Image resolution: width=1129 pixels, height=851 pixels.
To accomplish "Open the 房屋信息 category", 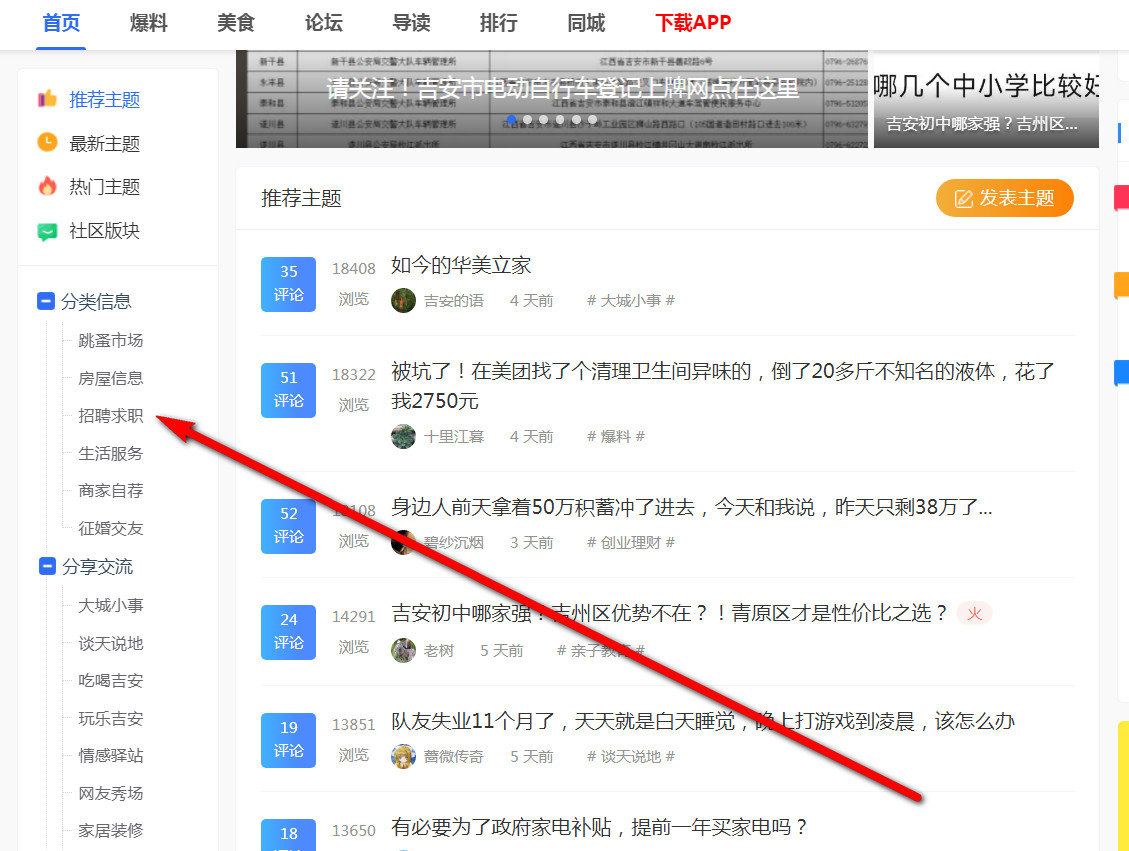I will pyautogui.click(x=111, y=378).
